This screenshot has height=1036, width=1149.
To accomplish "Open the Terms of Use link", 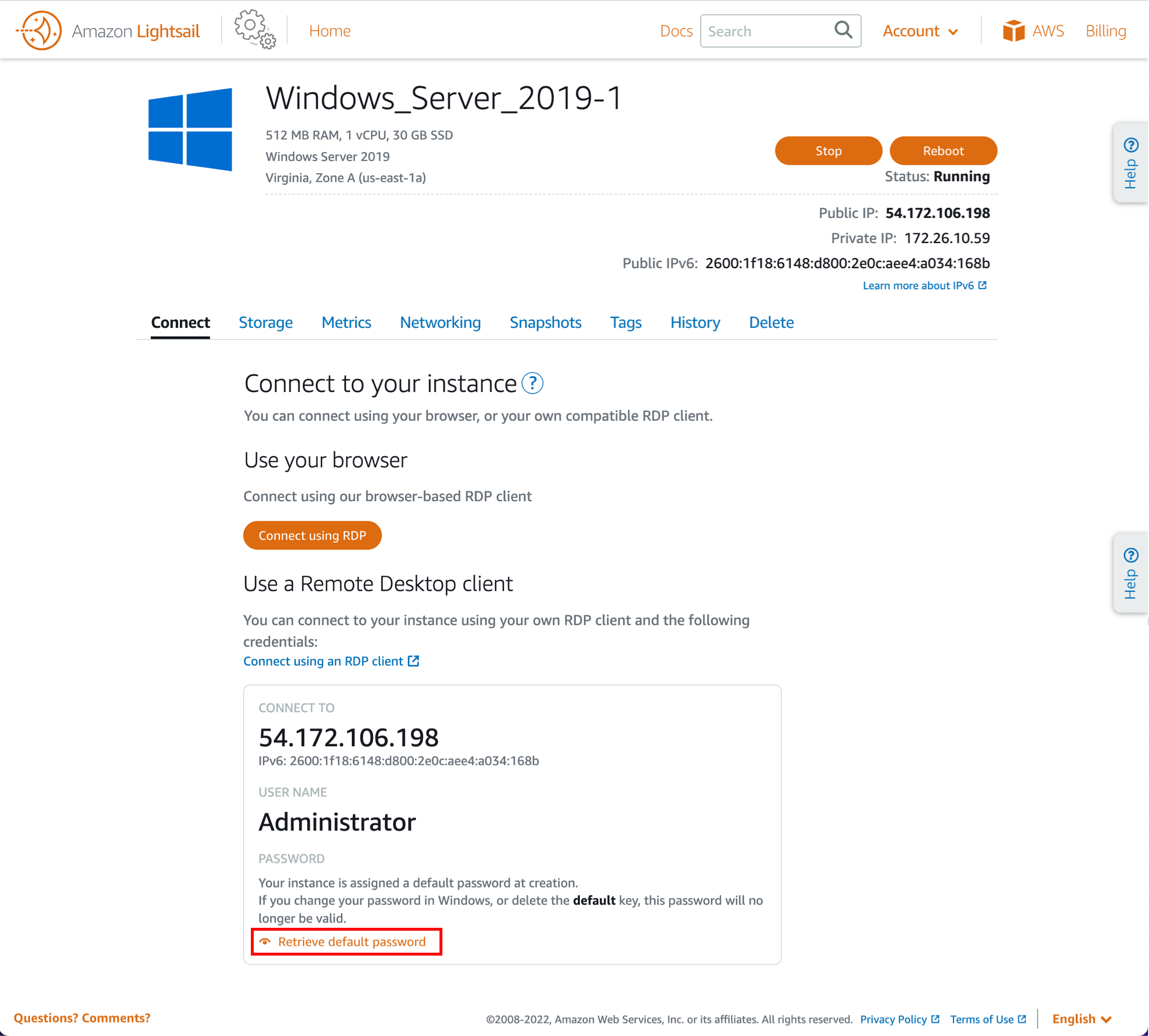I will tap(982, 1019).
